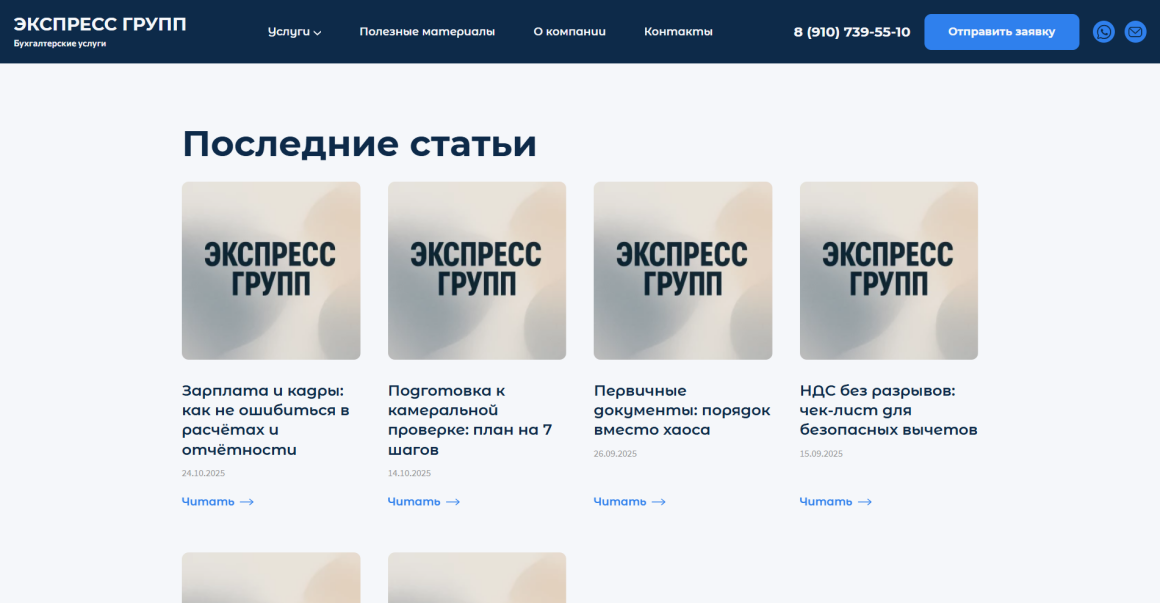Open the Контакты menu item
Screen dimensions: 1160x603
pyautogui.click(x=678, y=32)
